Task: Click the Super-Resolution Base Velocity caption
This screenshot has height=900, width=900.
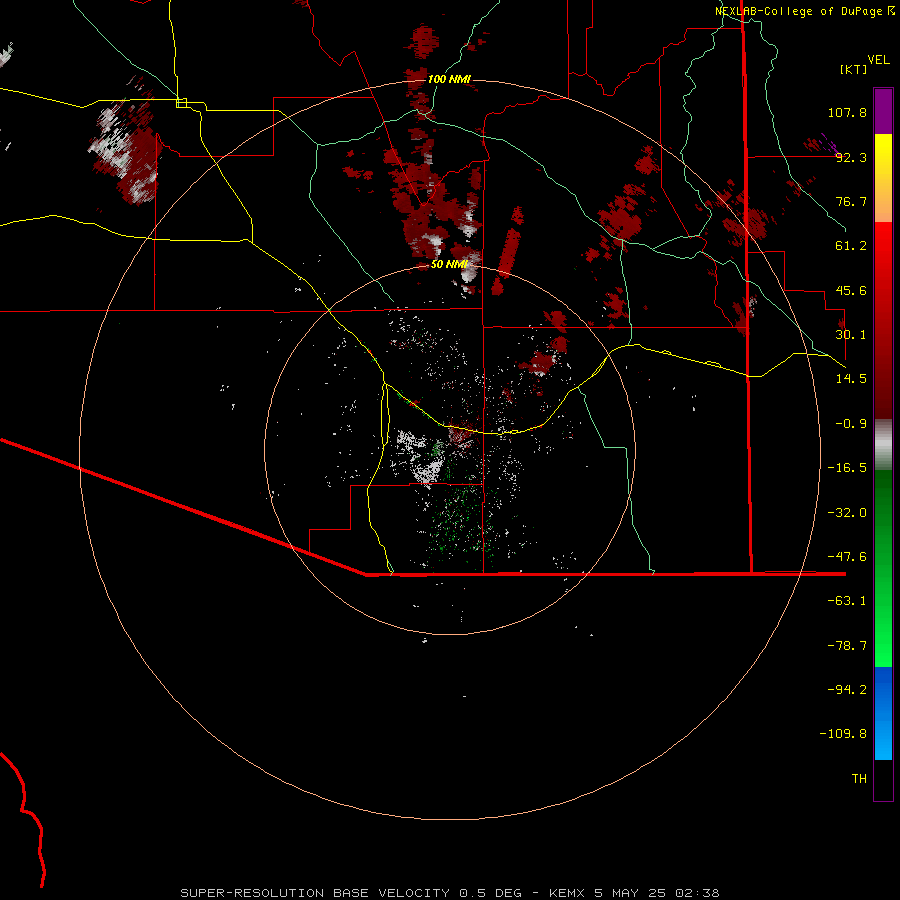Action: point(449,893)
